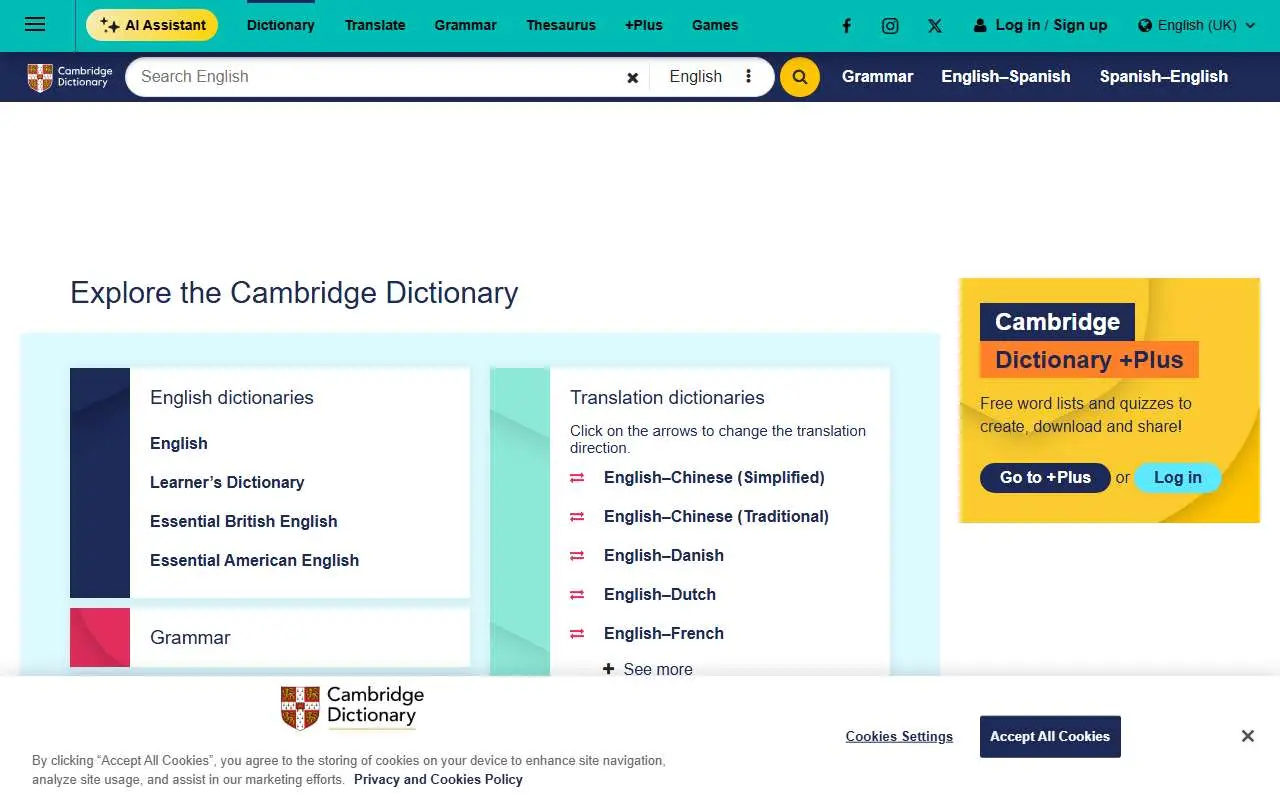Open the English–French translation dictionary link

(664, 633)
